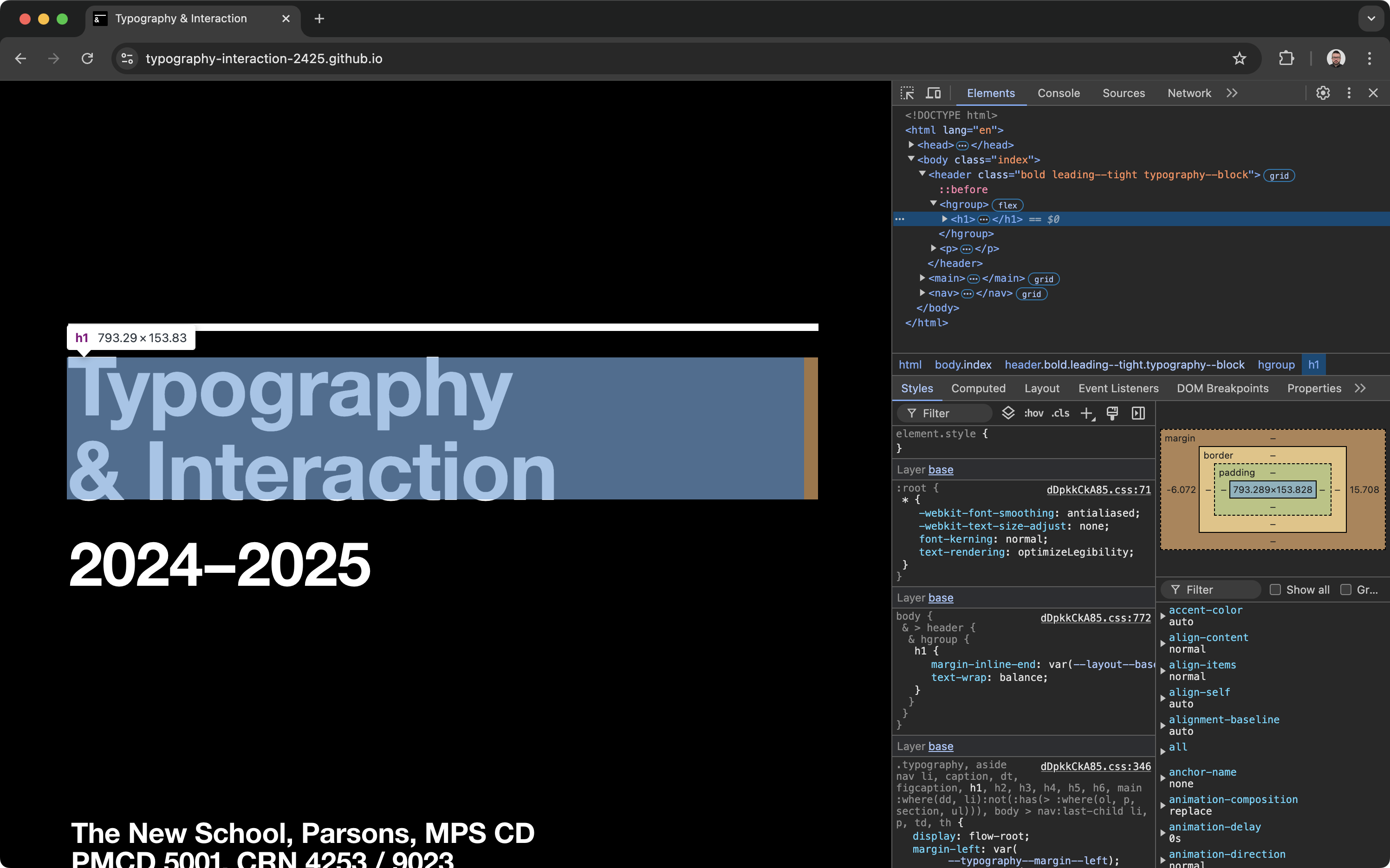Viewport: 1390px width, 868px height.
Task: Toggle the grid badge on nav element
Action: click(x=1031, y=294)
